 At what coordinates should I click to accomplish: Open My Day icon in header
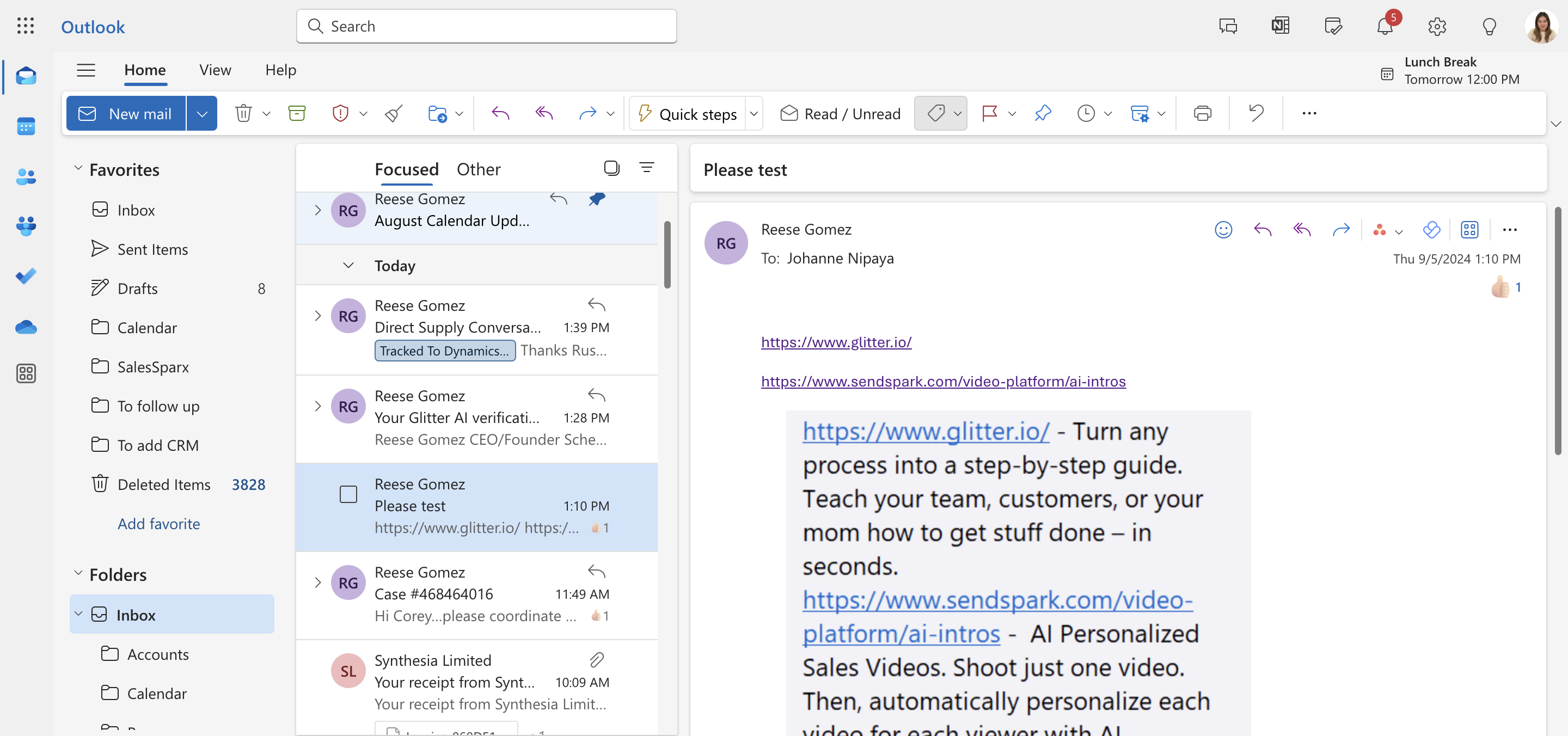(x=1333, y=26)
